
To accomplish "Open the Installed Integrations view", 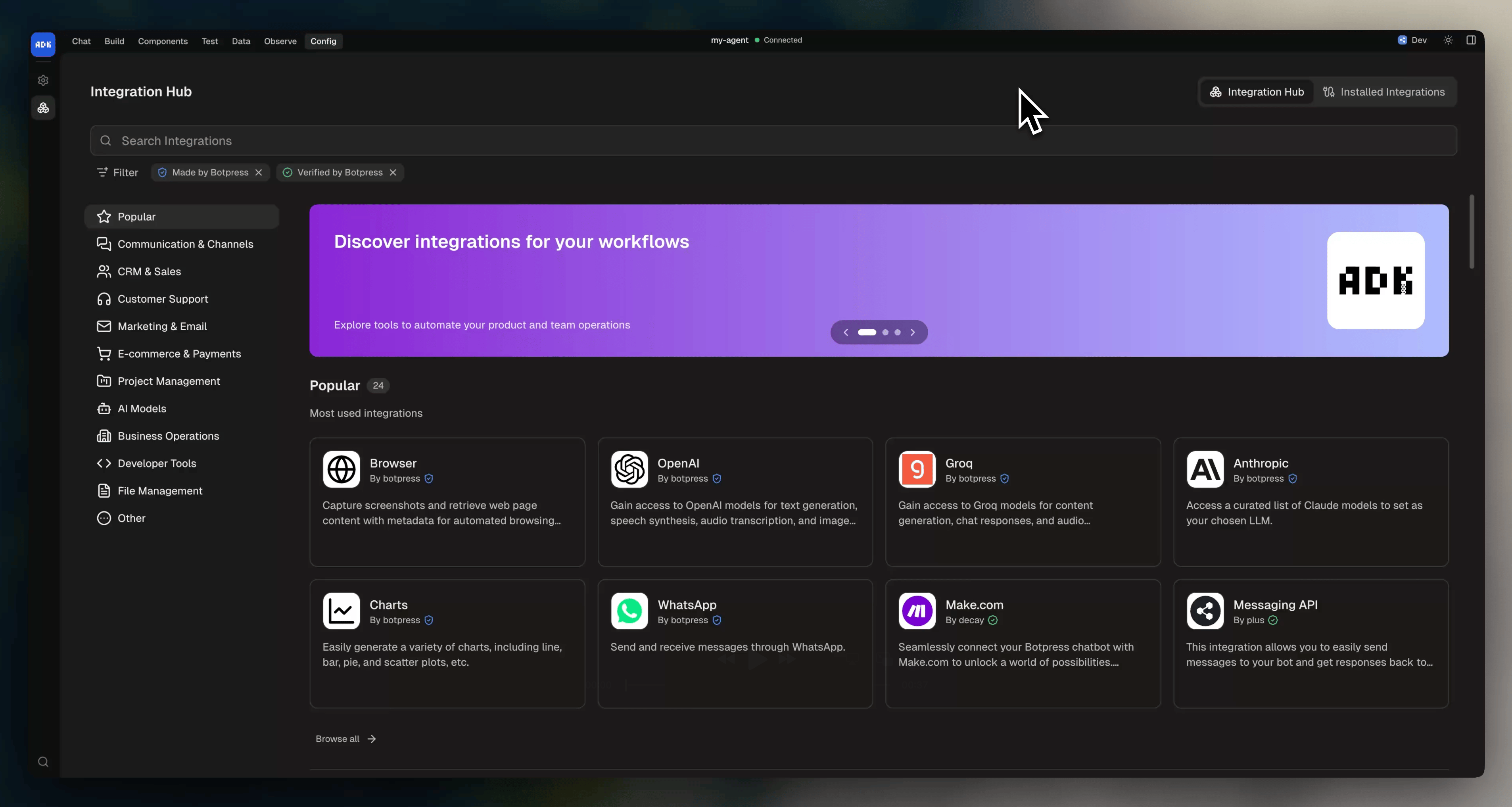I will [x=1384, y=92].
